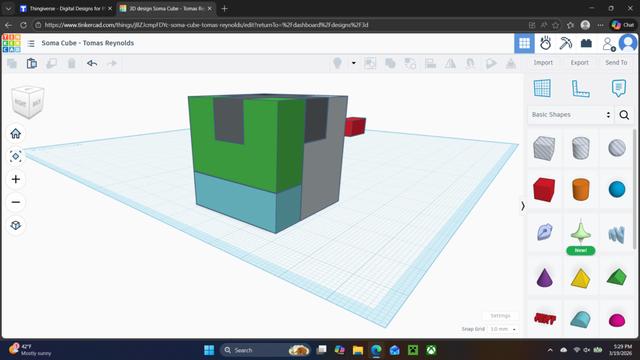640x360 pixels.
Task: Redo the last action
Action: pos(112,63)
